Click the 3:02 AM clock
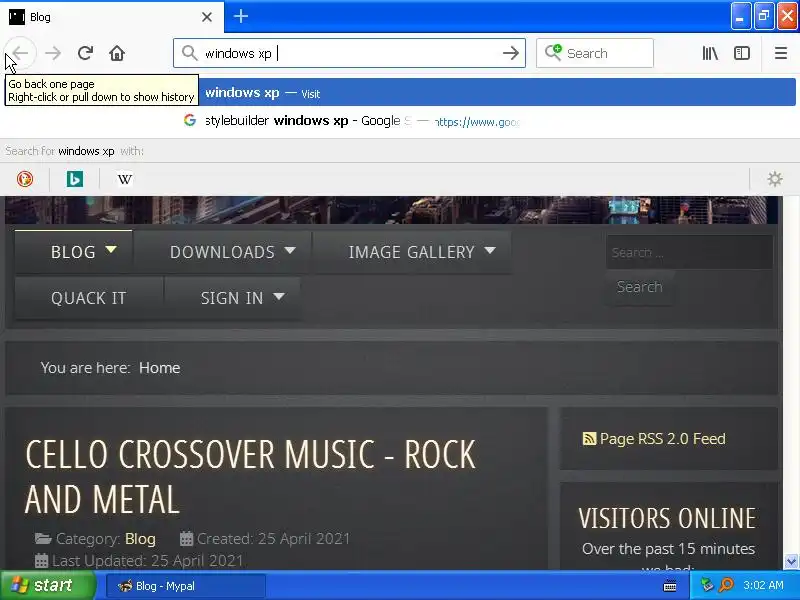800x600 pixels. (763, 585)
